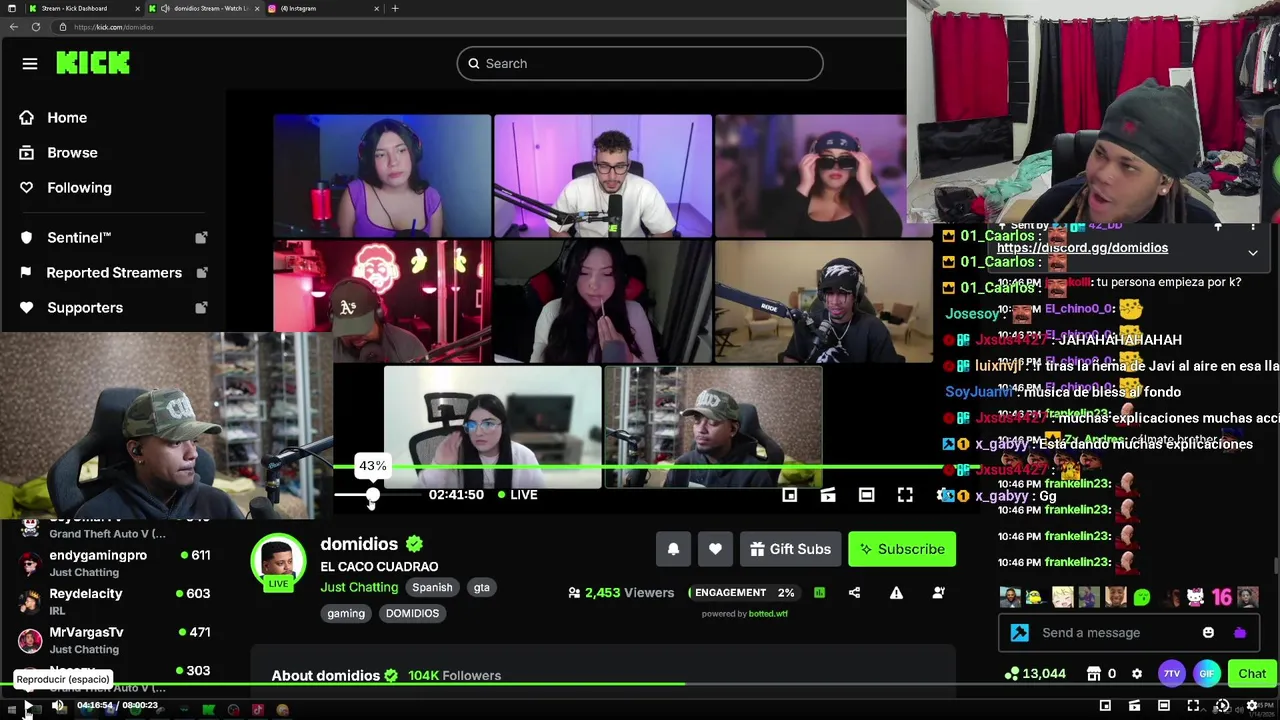1280x720 pixels.
Task: Click the 13,044 channel points balance
Action: (x=1037, y=674)
